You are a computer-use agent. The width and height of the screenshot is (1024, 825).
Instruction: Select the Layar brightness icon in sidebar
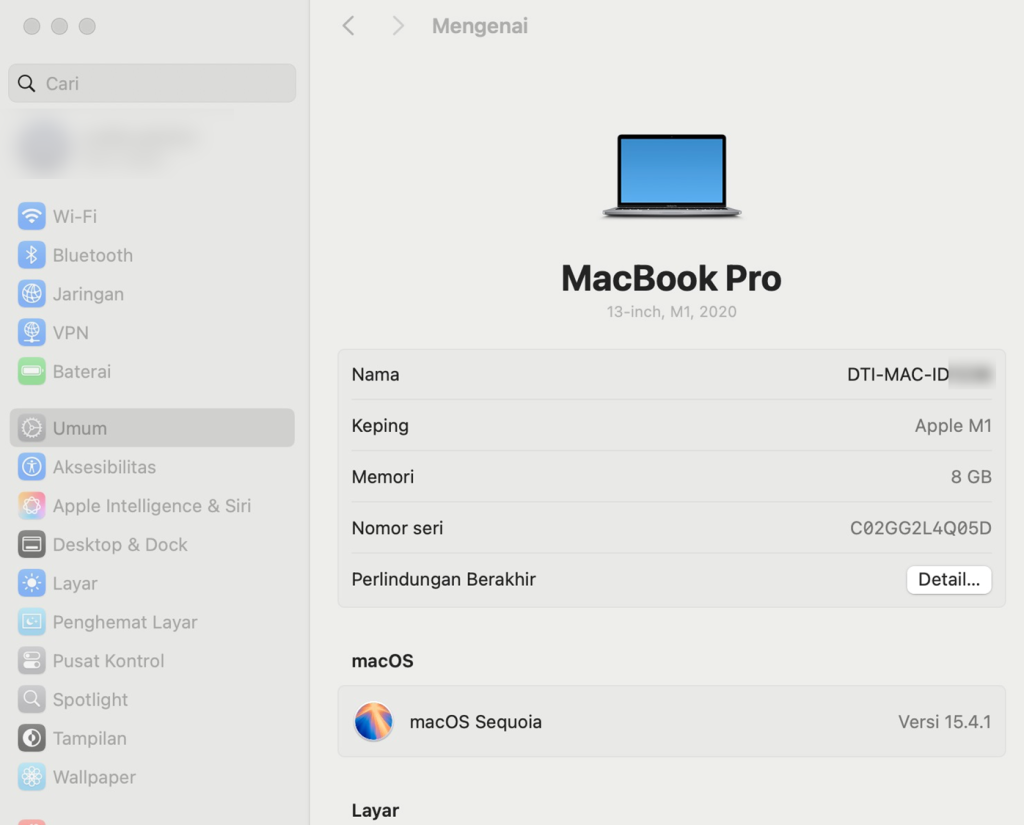pos(31,583)
